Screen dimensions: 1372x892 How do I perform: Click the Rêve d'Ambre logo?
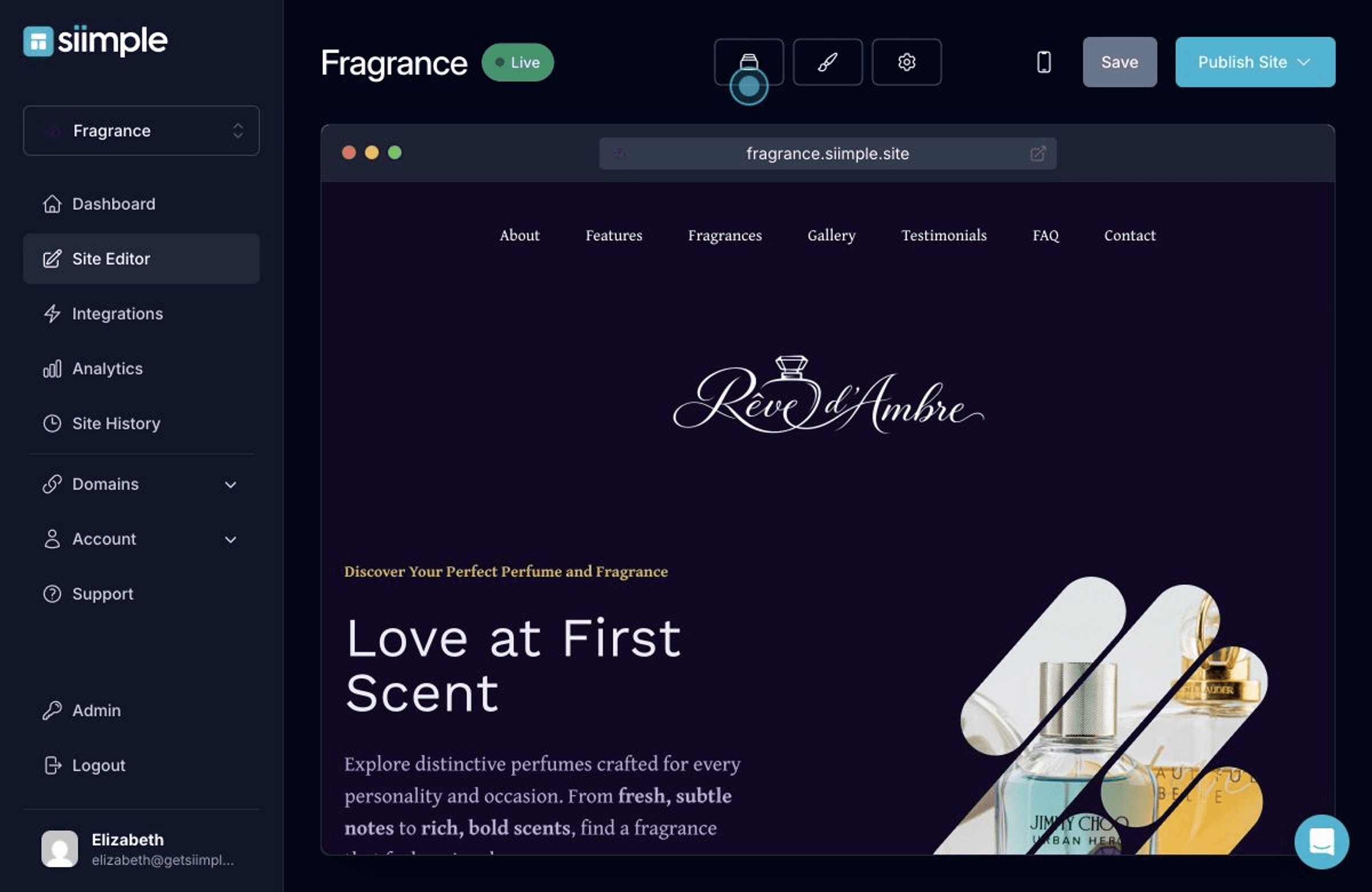pyautogui.click(x=828, y=394)
